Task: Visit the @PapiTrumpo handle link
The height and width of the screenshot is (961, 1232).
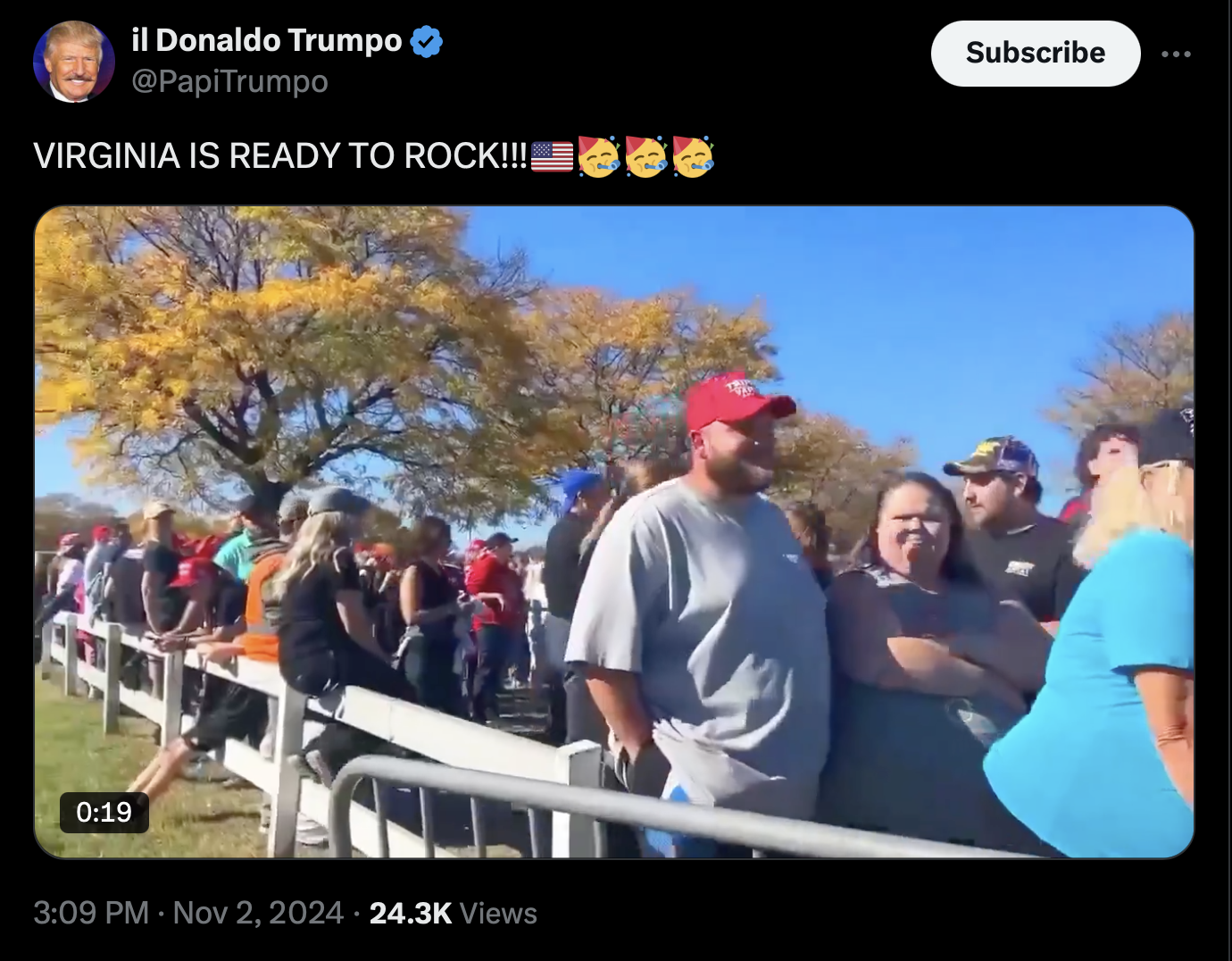Action: click(x=229, y=81)
